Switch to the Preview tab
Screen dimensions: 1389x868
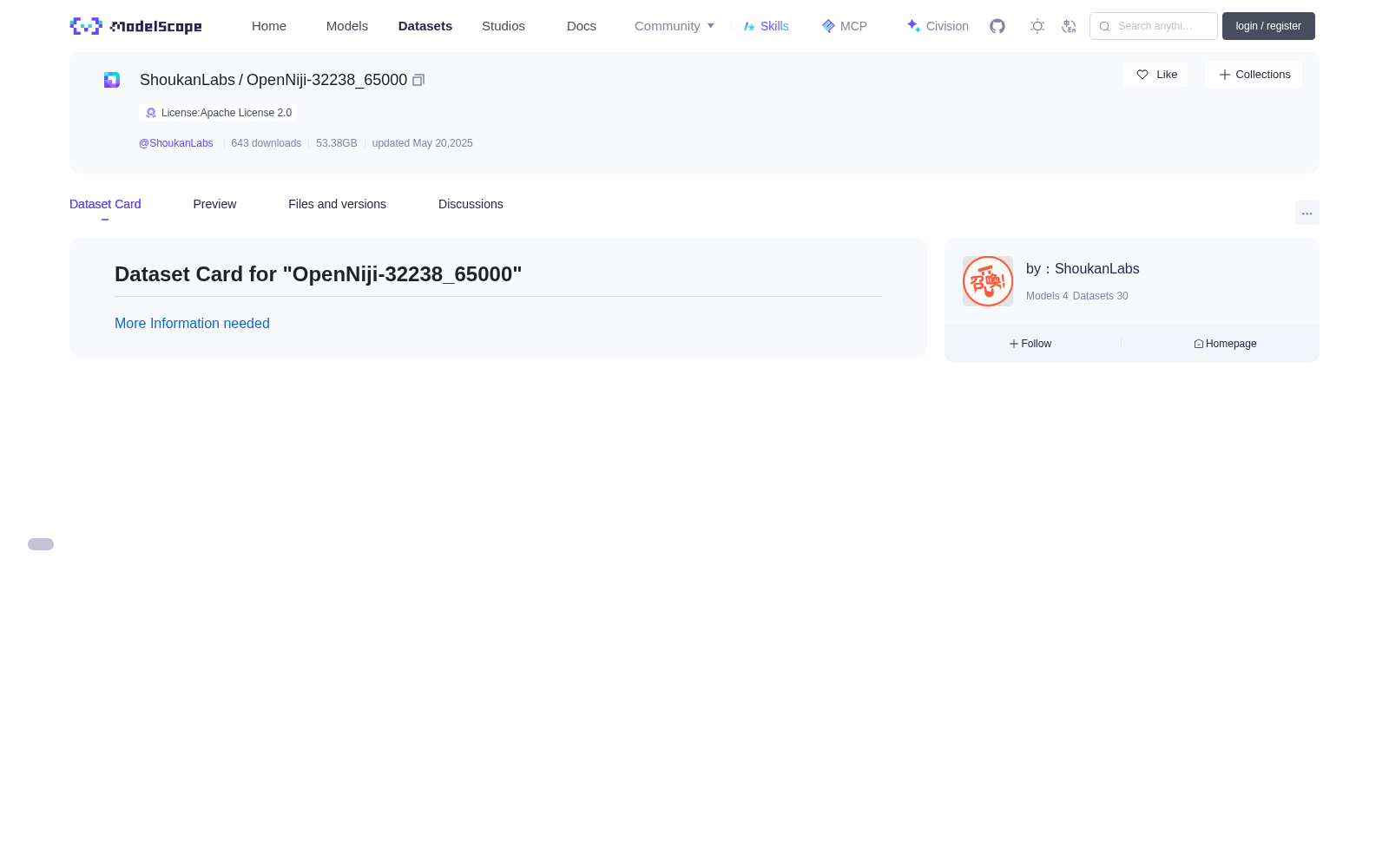tap(214, 204)
